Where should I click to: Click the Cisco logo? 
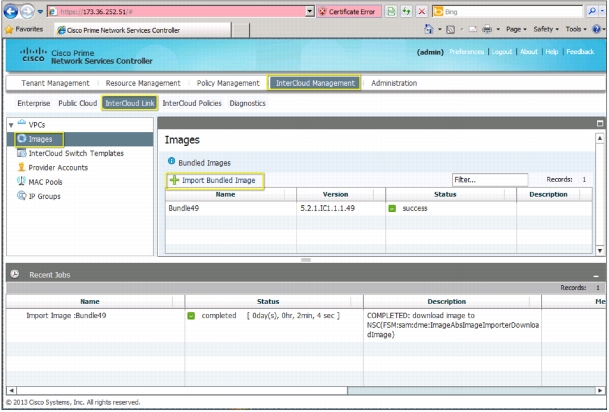click(33, 54)
